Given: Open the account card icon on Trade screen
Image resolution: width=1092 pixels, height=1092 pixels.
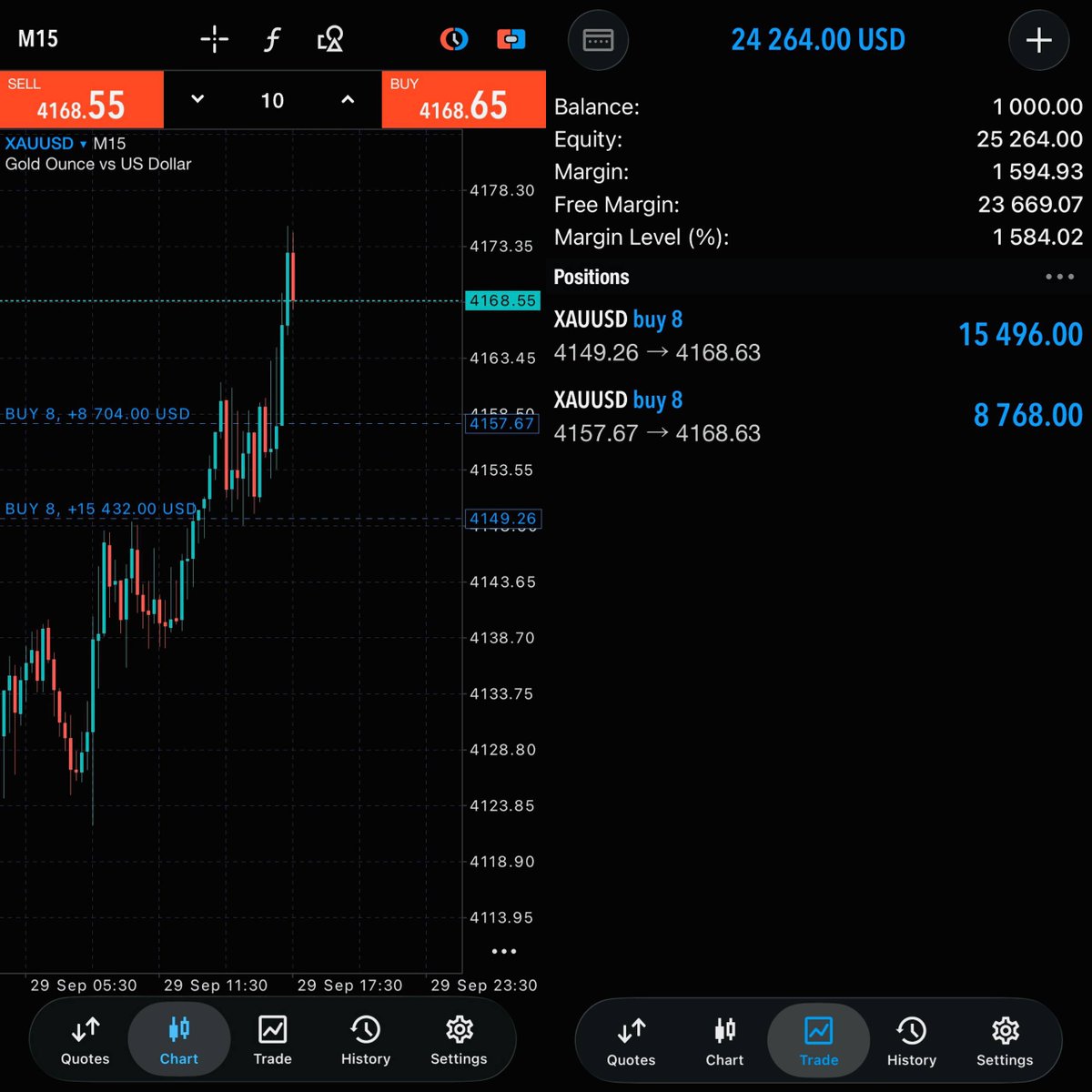Looking at the screenshot, I should point(598,40).
